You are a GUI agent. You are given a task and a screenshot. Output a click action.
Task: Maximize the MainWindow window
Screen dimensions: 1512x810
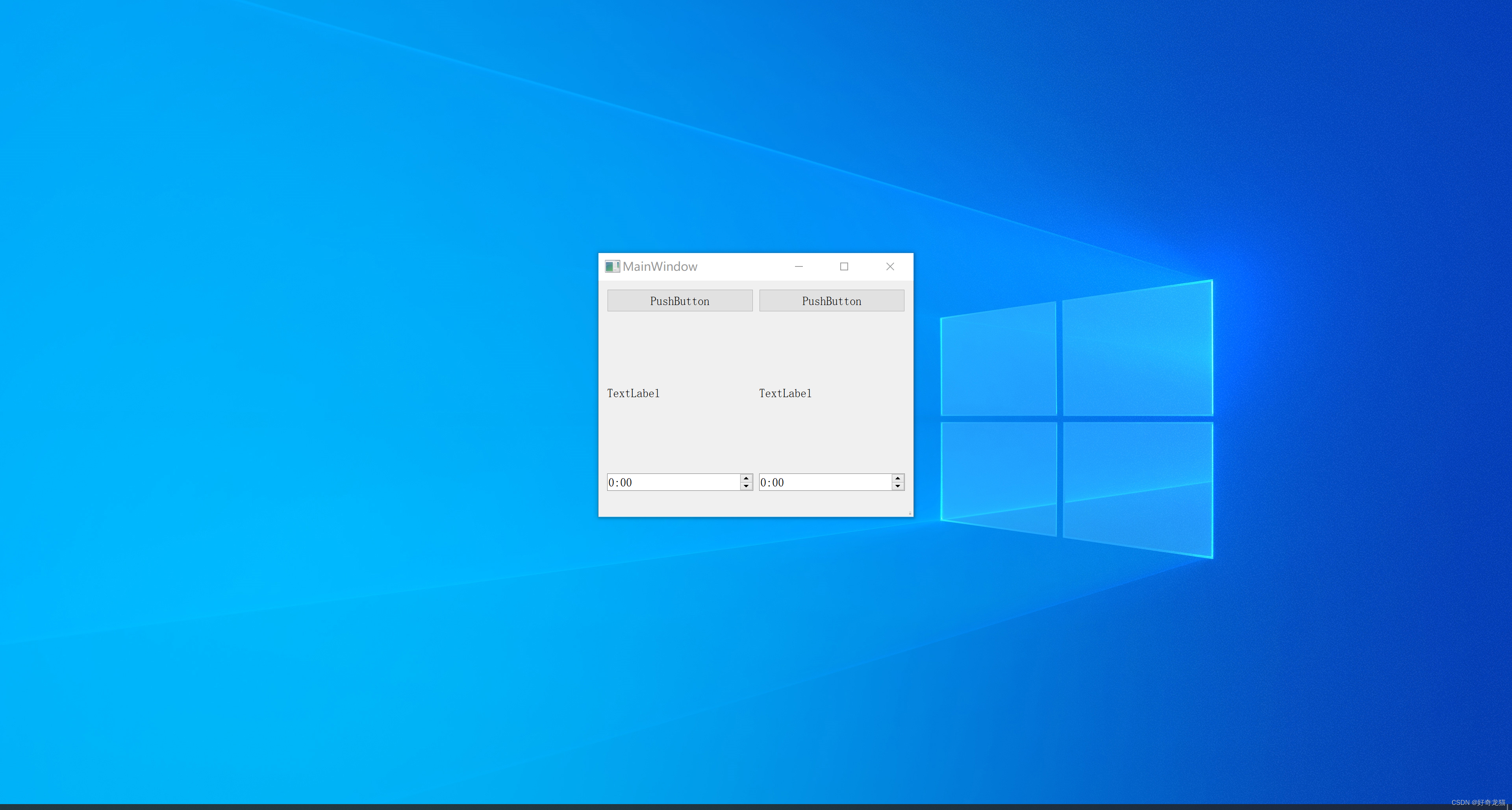click(x=844, y=267)
